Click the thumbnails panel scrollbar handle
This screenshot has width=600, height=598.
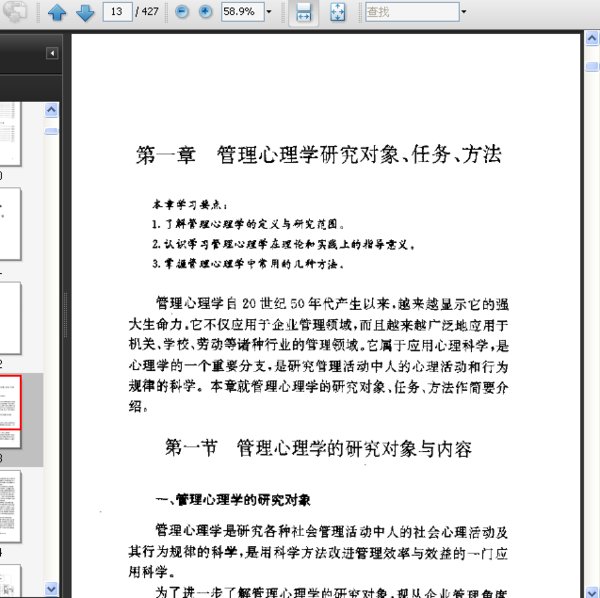pyautogui.click(x=51, y=131)
